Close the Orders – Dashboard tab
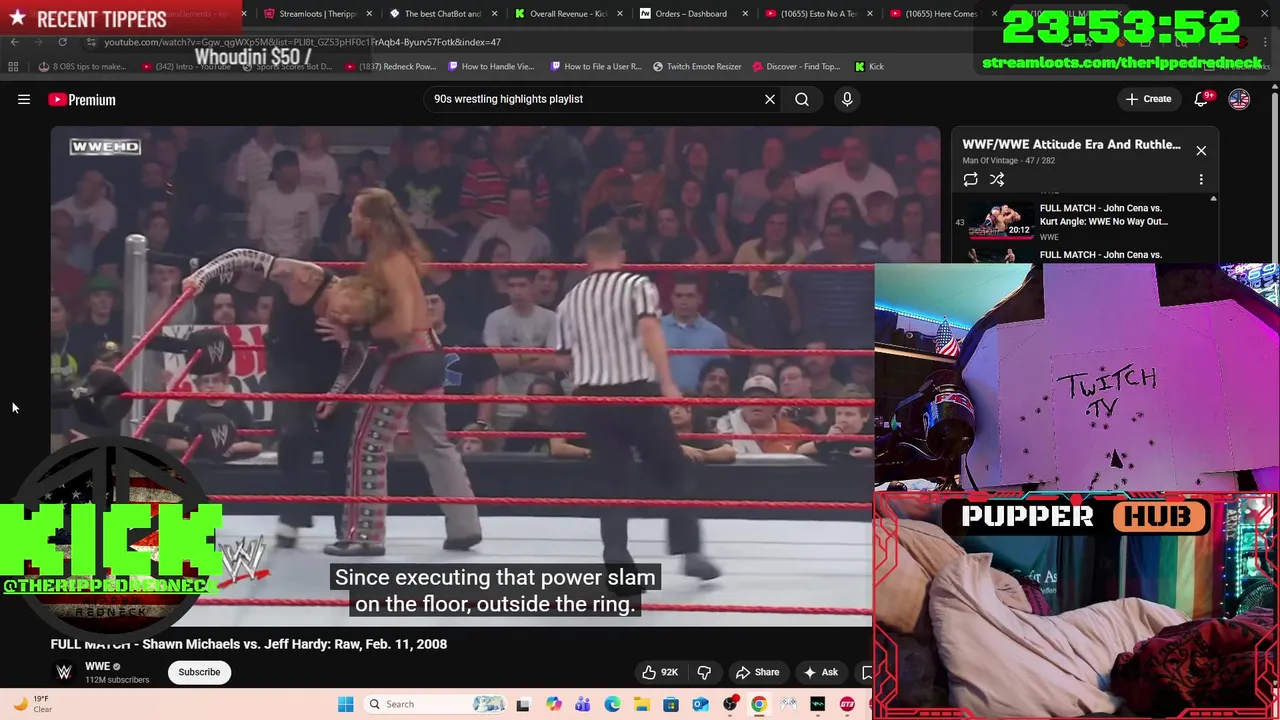The image size is (1280, 720). click(745, 14)
